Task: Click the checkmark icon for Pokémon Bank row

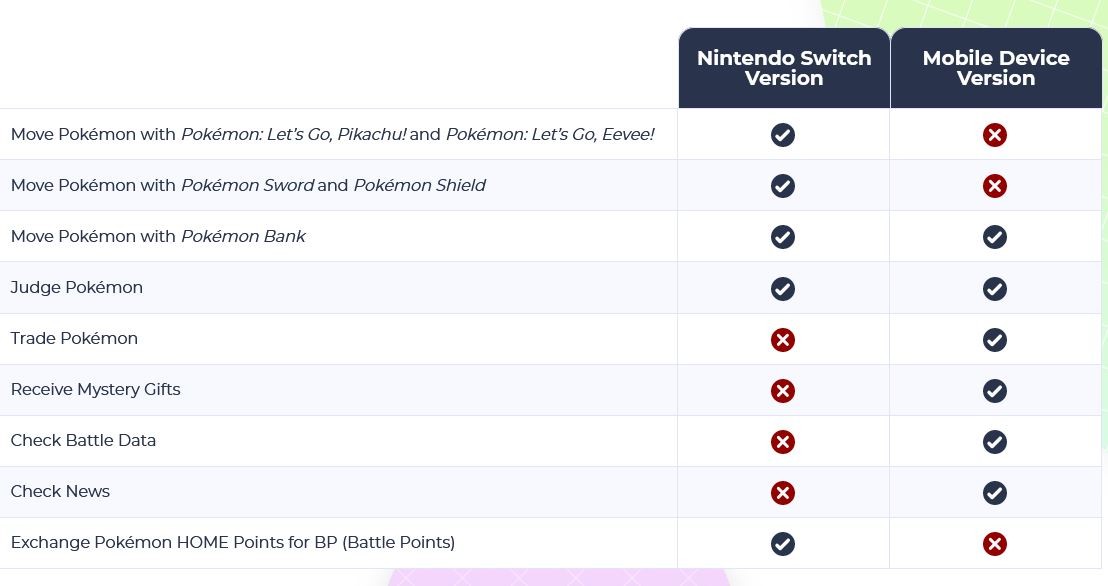Action: (783, 237)
